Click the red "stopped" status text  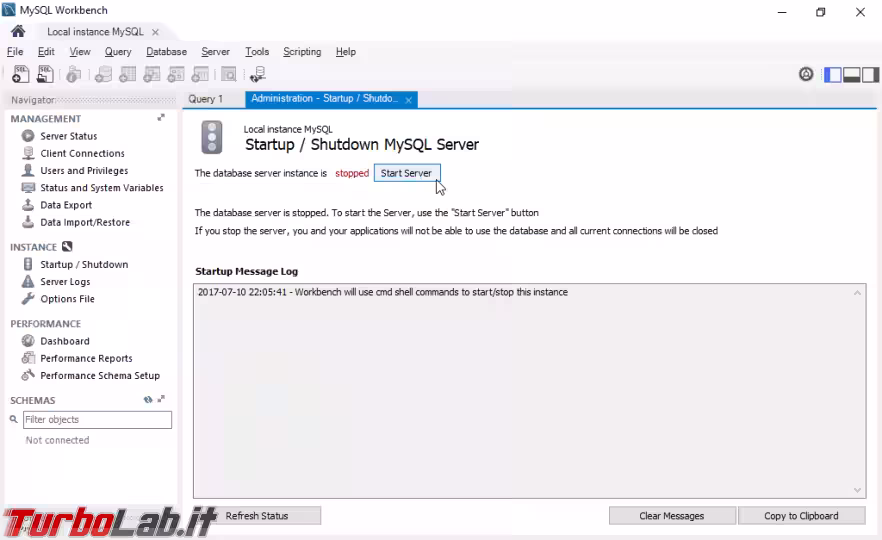(x=352, y=173)
